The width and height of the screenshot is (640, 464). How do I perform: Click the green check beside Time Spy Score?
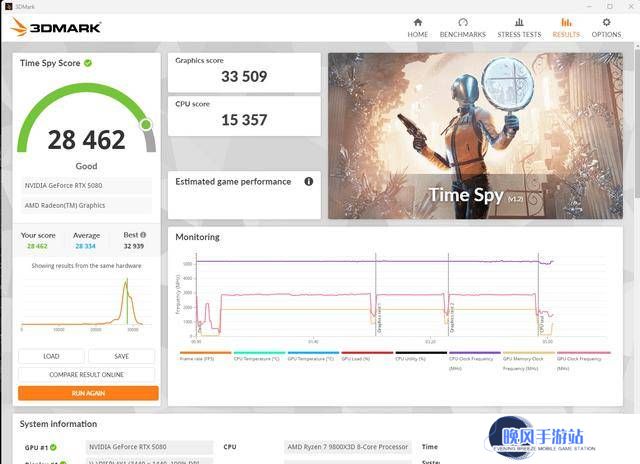click(88, 63)
